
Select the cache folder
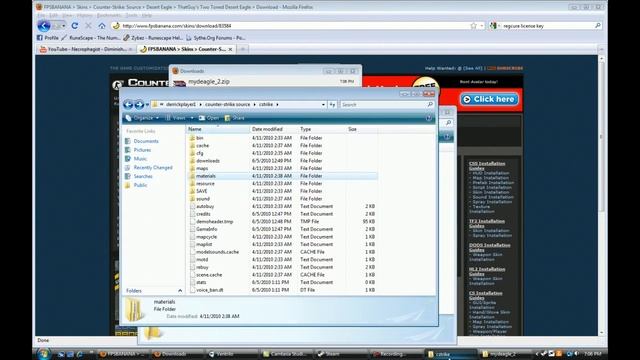tap(202, 145)
